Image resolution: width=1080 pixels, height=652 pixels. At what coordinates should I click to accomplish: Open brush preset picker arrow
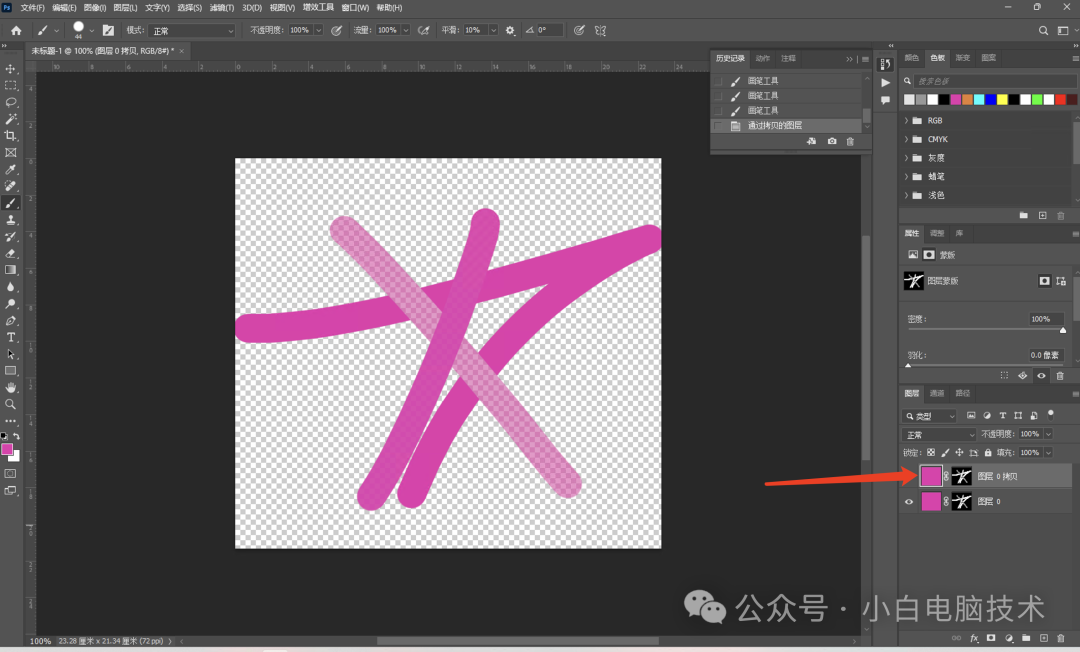92,30
